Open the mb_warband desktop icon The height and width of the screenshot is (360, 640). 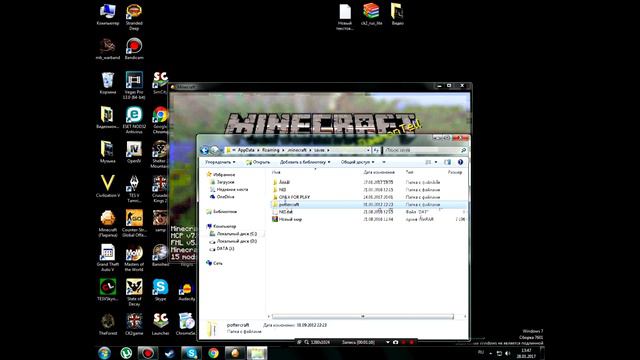pyautogui.click(x=108, y=49)
